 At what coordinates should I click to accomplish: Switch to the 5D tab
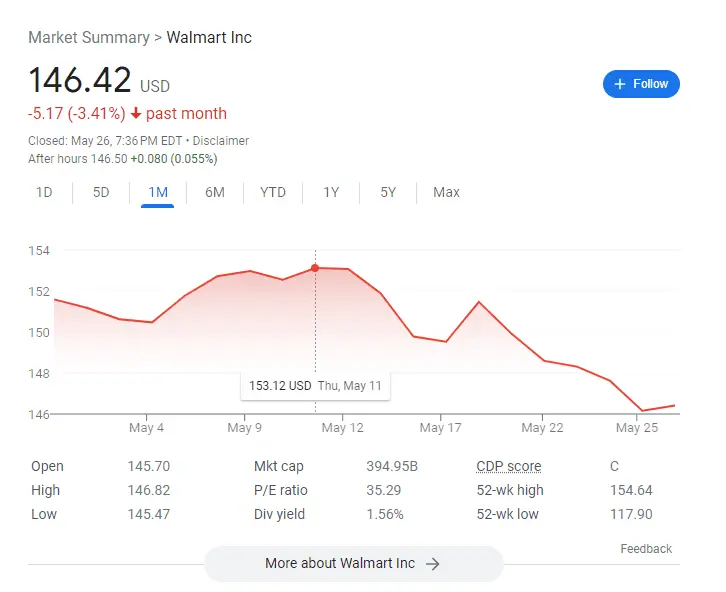click(101, 192)
